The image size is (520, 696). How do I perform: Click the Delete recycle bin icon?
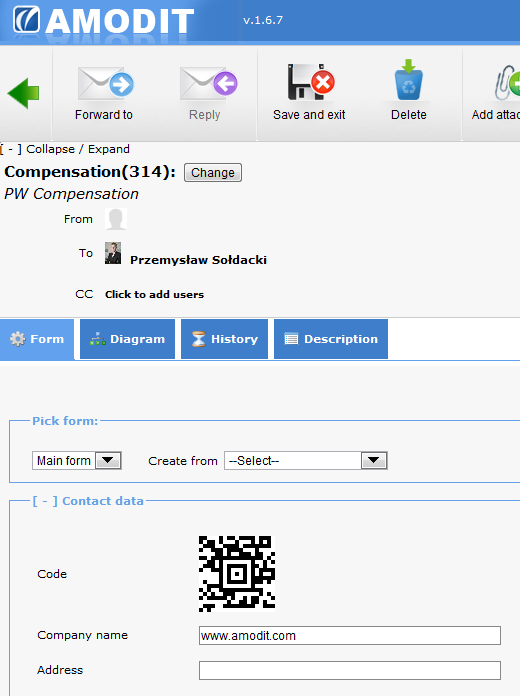[x=409, y=80]
